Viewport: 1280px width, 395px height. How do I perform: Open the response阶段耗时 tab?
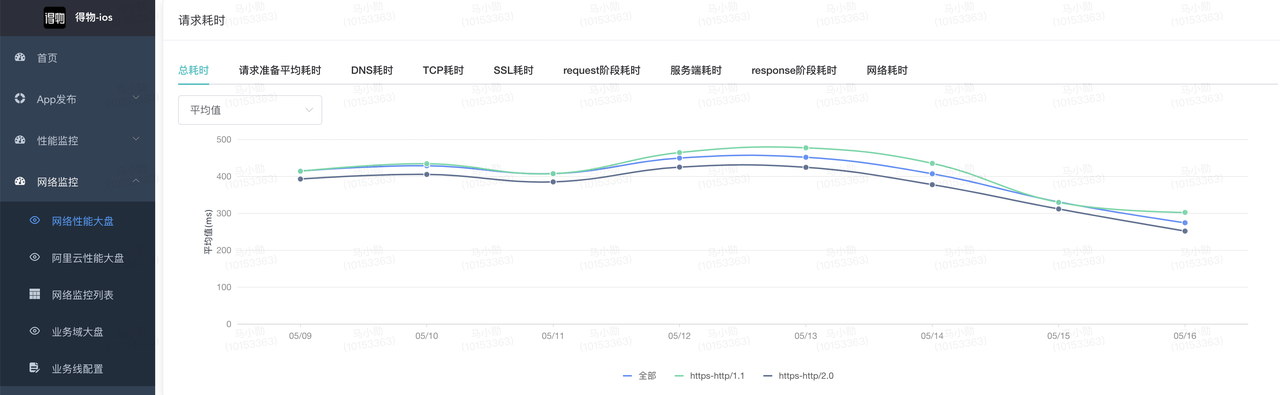(794, 71)
